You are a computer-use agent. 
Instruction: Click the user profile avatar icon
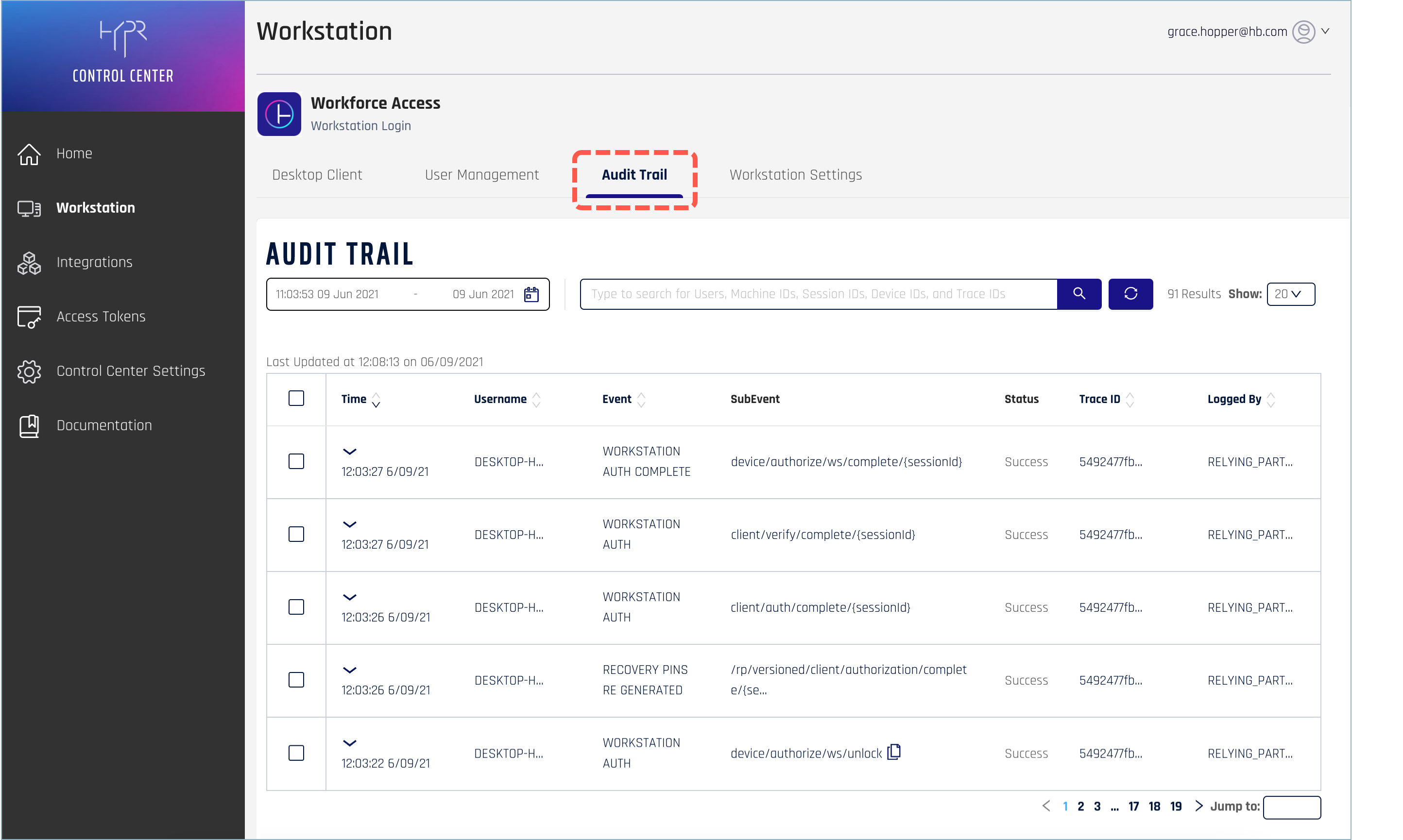[1303, 32]
